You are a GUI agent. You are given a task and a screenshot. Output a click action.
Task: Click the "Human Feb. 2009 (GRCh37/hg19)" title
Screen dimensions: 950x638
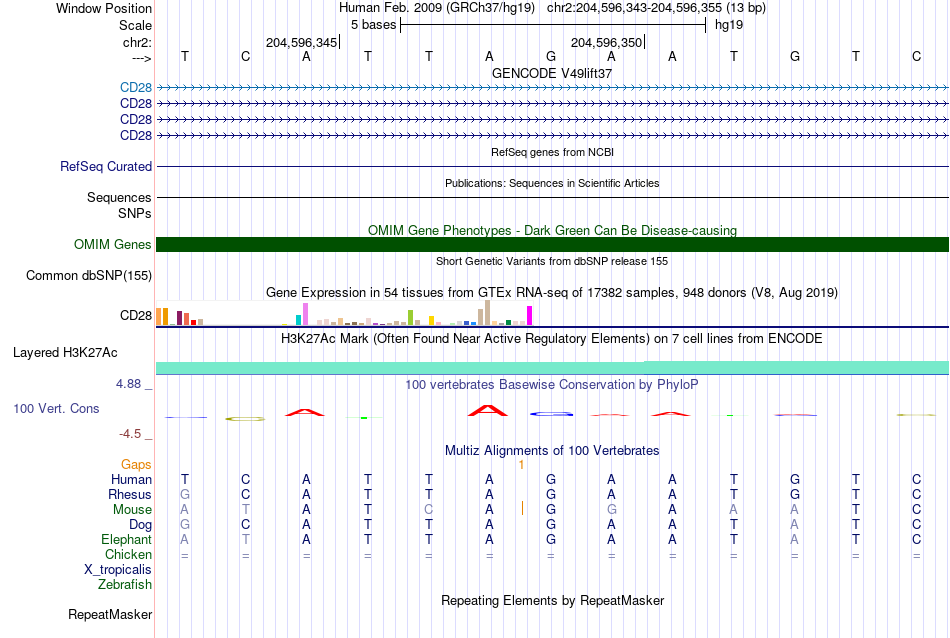click(x=437, y=8)
